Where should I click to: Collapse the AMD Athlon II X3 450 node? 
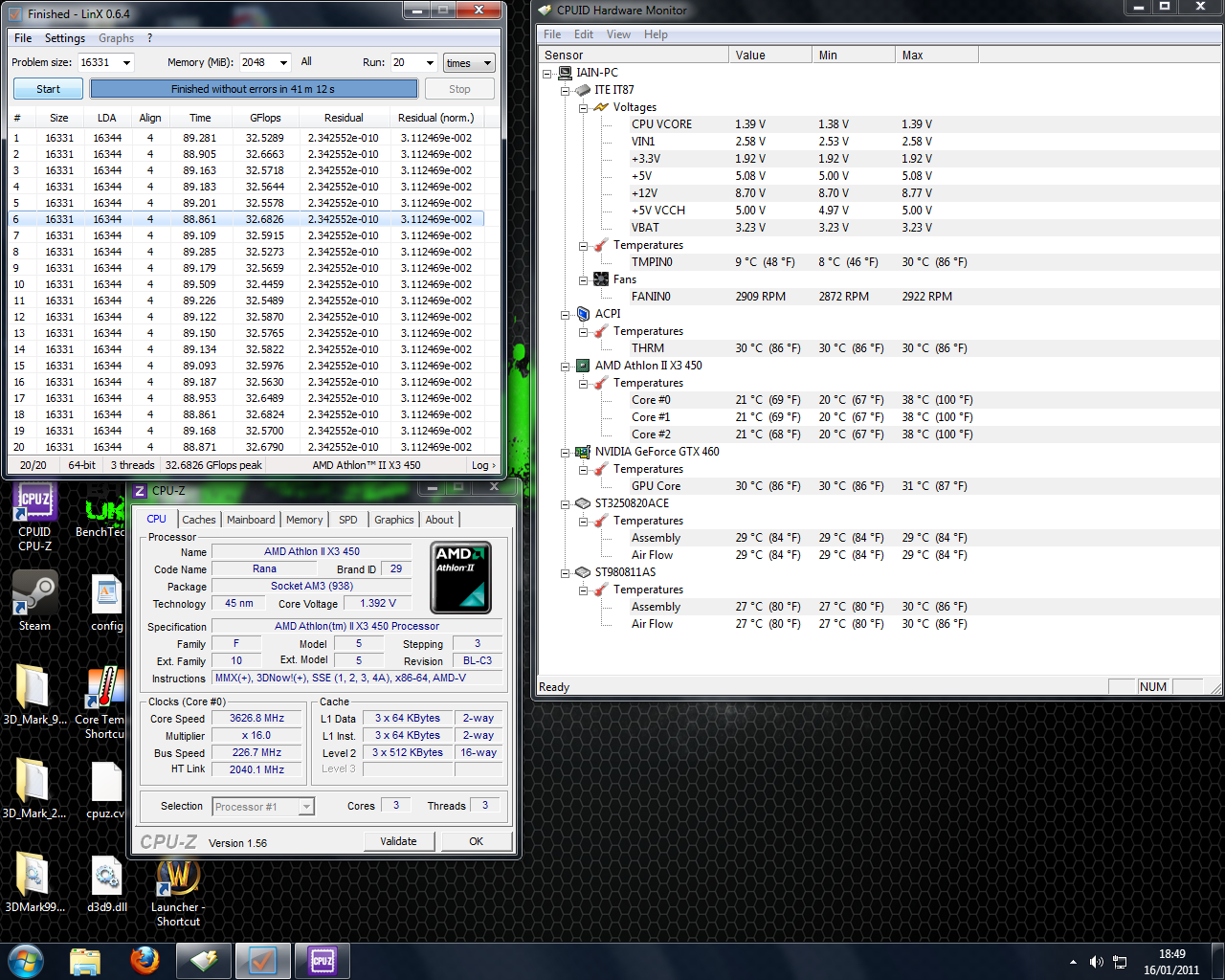point(565,366)
